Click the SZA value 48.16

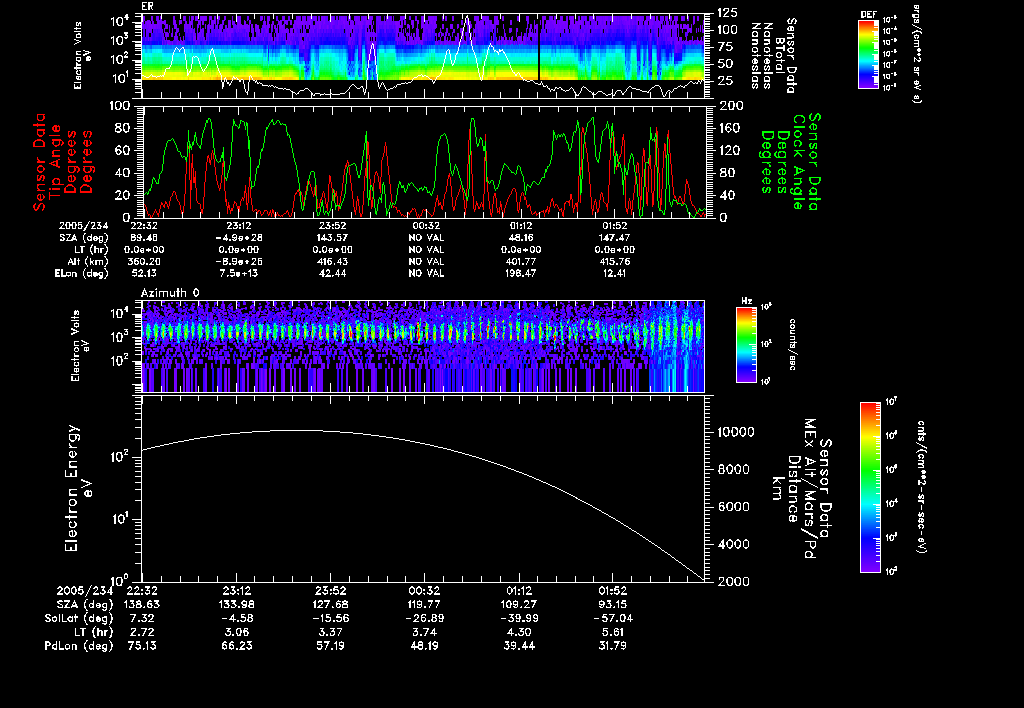click(x=520, y=238)
